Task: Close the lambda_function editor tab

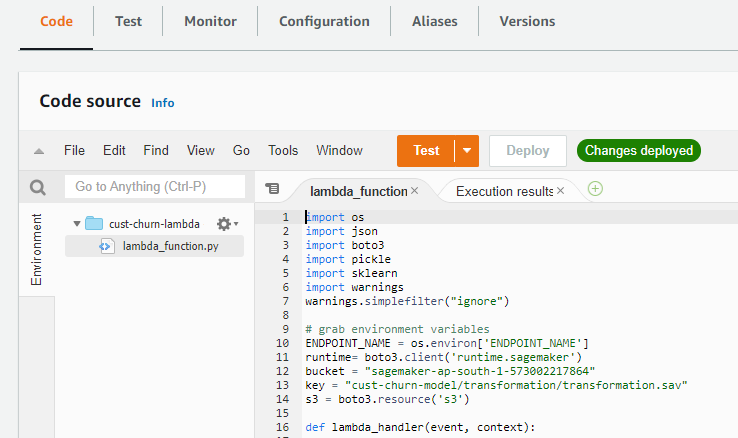Action: tap(415, 190)
